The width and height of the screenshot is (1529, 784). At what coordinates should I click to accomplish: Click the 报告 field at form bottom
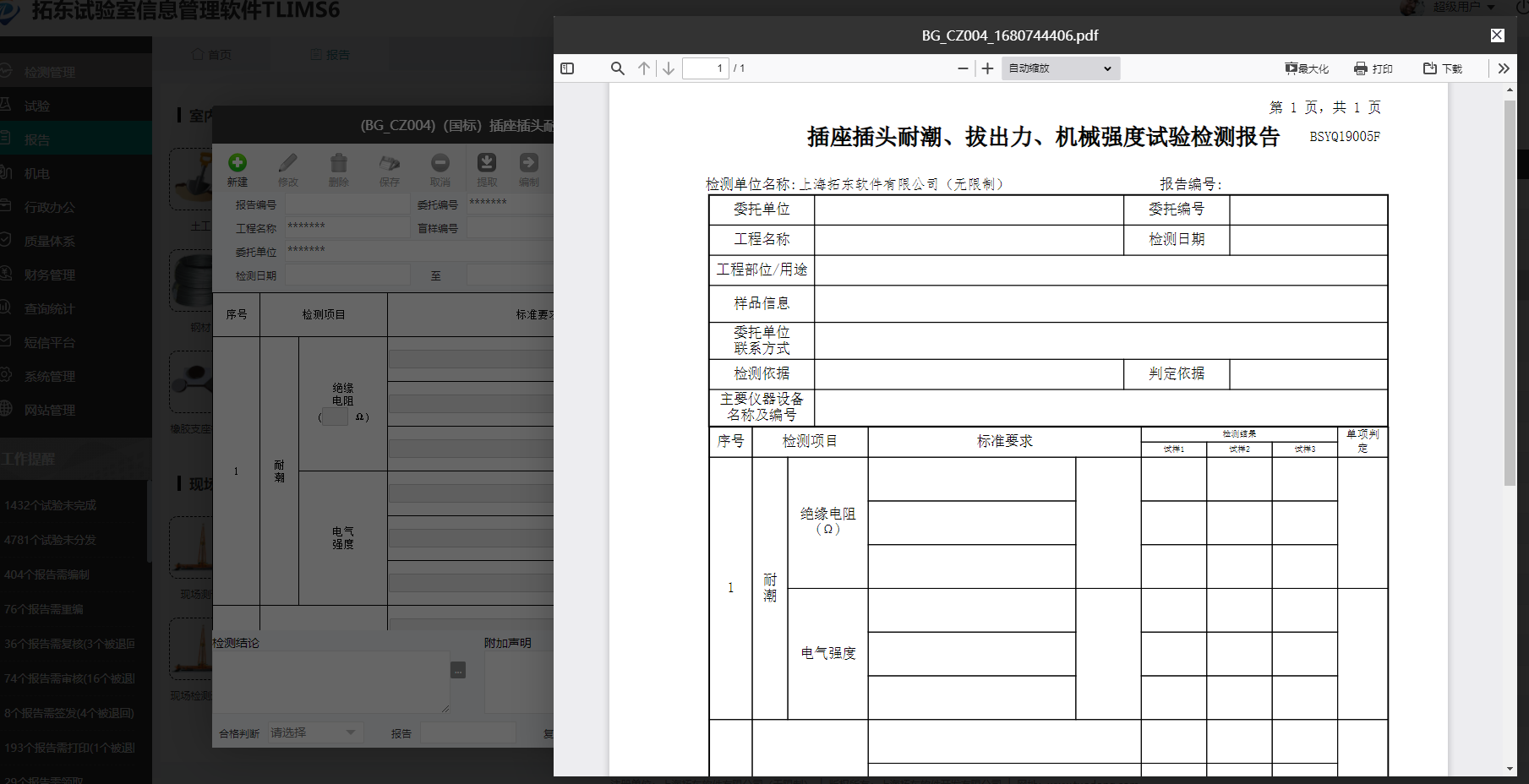click(x=468, y=733)
